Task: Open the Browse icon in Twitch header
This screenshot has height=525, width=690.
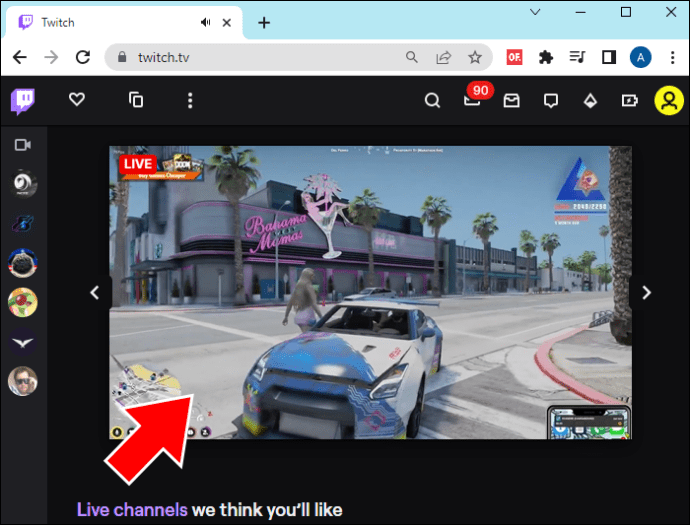Action: point(136,100)
